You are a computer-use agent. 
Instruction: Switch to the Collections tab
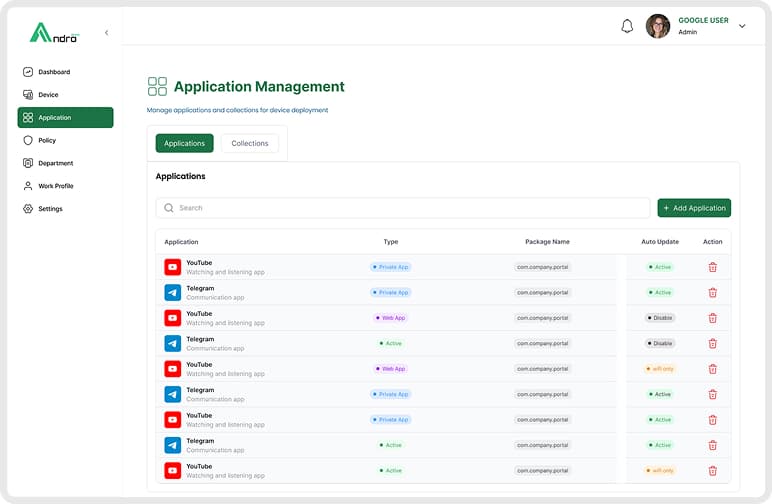pyautogui.click(x=250, y=143)
